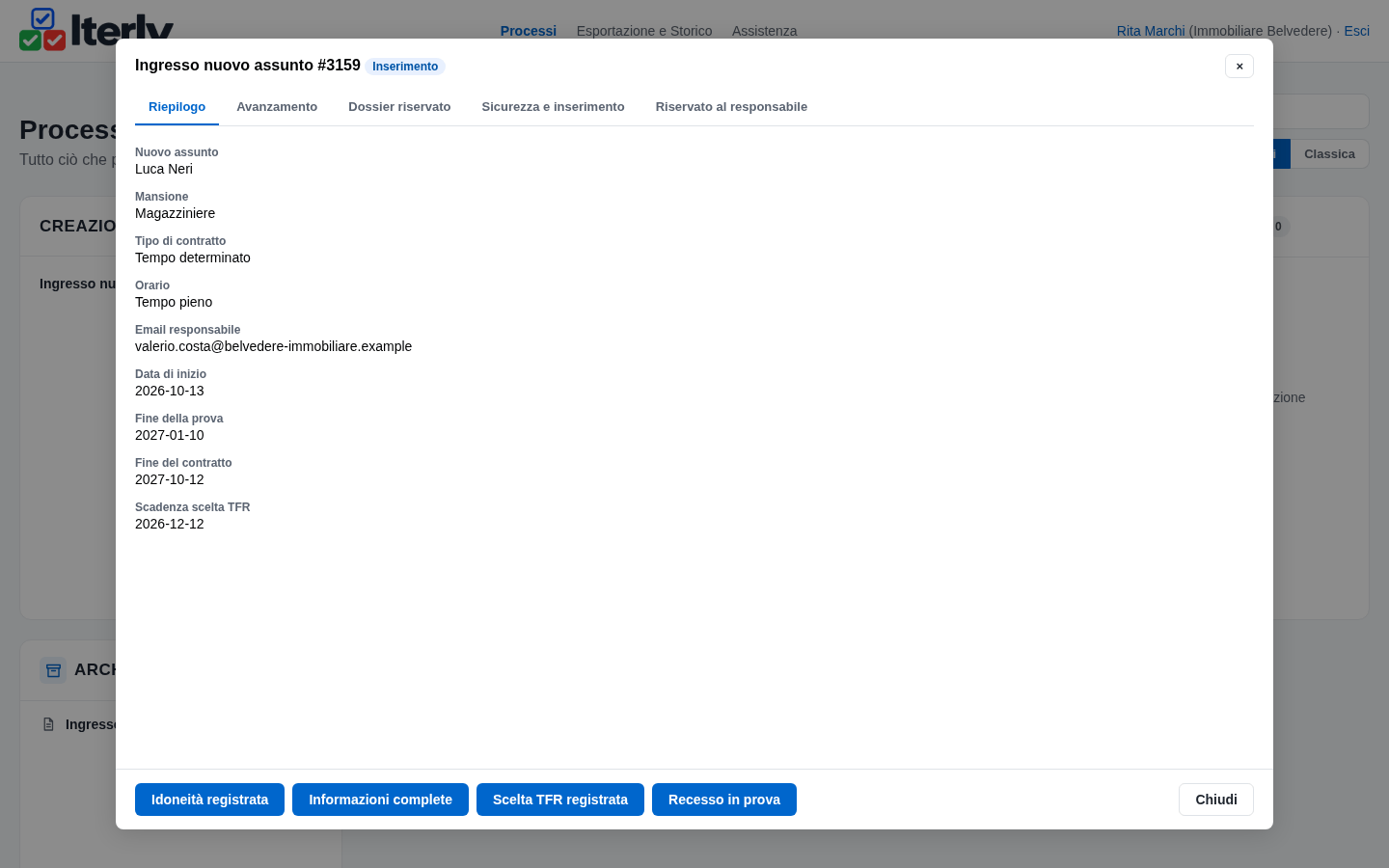
Task: Click the Chiudi button
Action: pos(1216,800)
